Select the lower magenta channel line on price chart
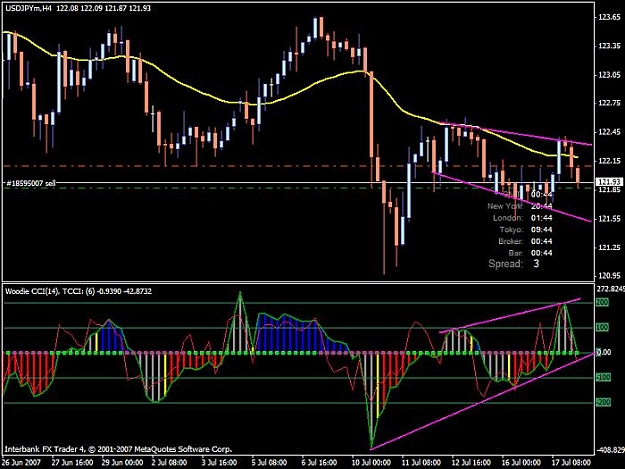This screenshot has width=625, height=469. click(x=512, y=196)
